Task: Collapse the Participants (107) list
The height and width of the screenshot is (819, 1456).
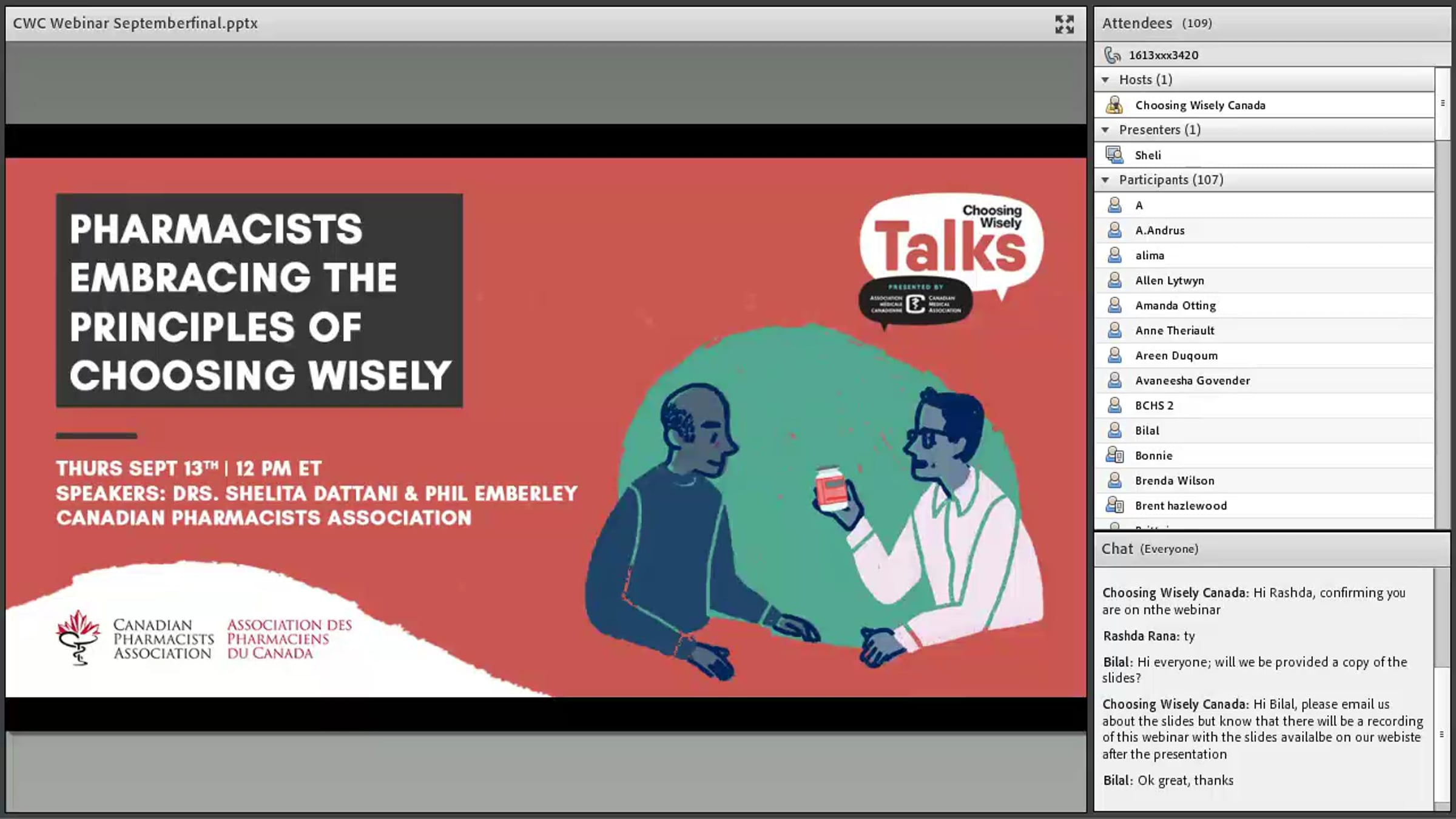Action: pos(1105,180)
